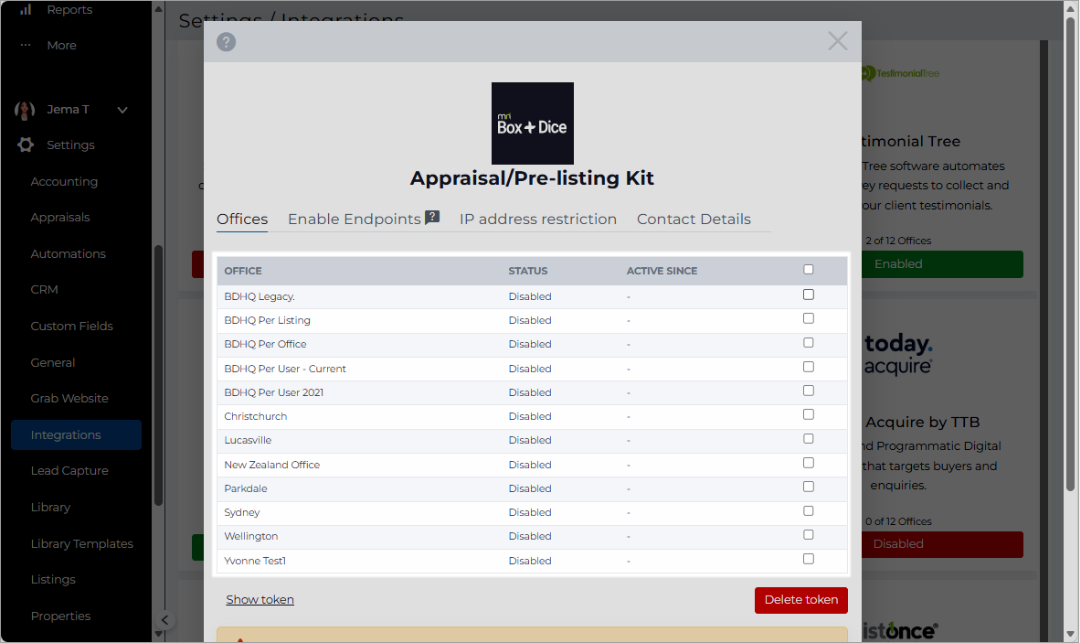The width and height of the screenshot is (1080, 643).
Task: Expand the Jema T user dropdown chevron
Action: point(122,109)
